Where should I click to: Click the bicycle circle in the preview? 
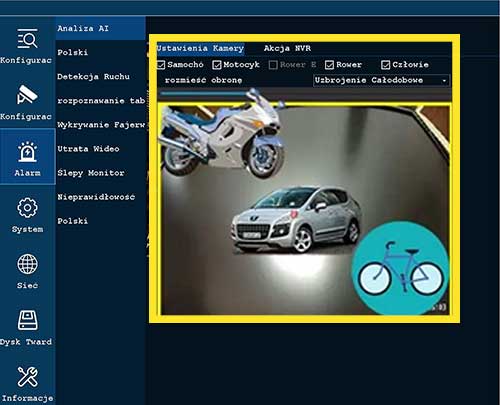click(400, 267)
